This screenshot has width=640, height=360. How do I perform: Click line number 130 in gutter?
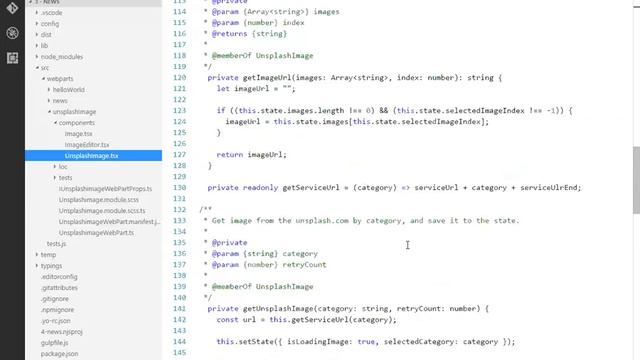[x=179, y=188]
